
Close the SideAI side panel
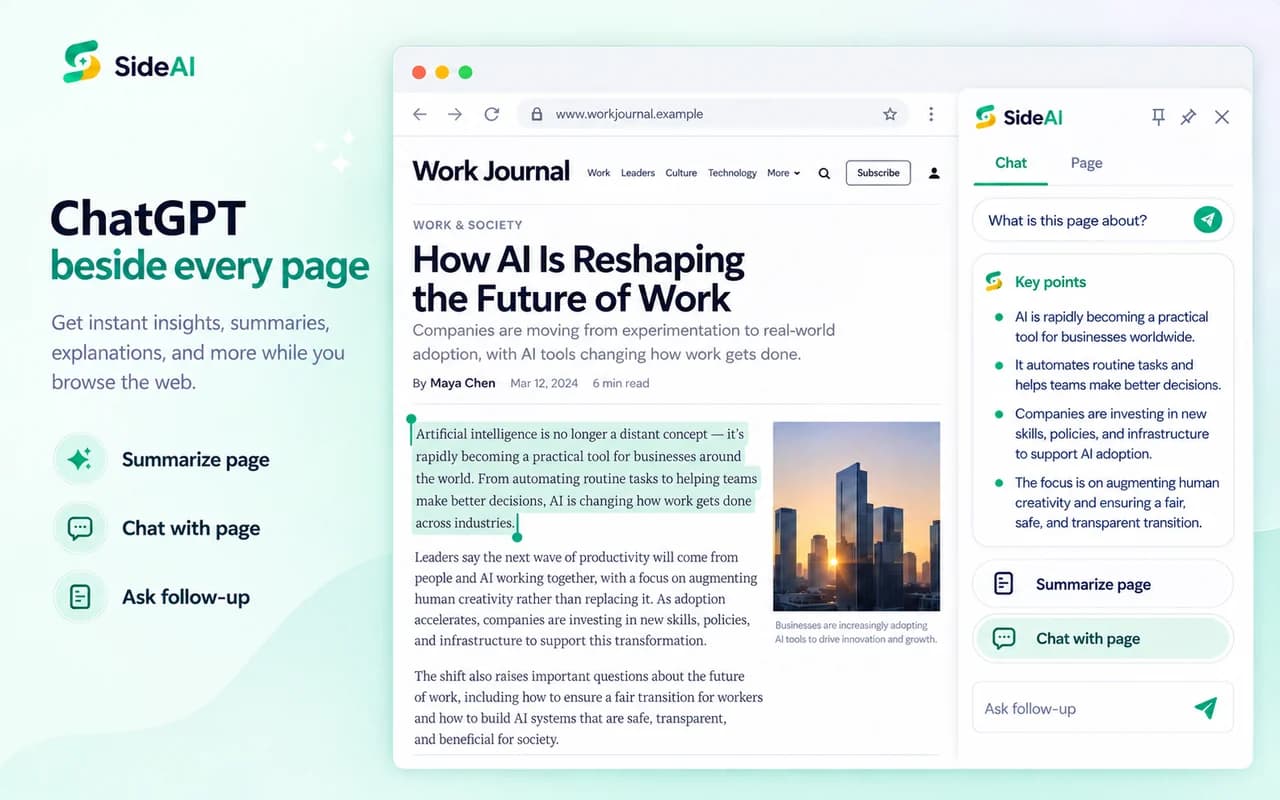[1222, 117]
